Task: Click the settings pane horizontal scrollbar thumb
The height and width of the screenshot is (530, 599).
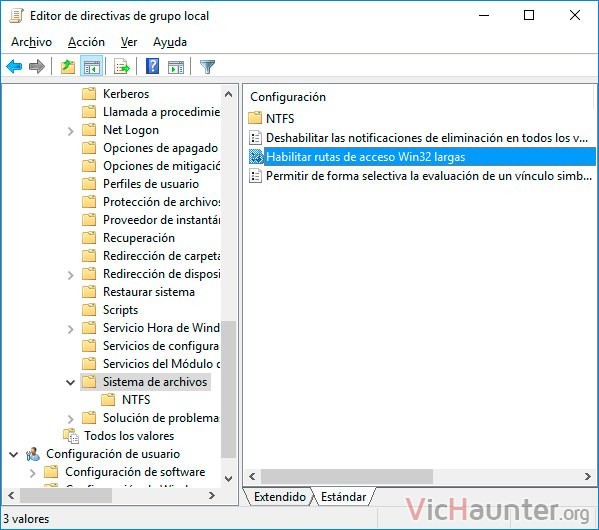Action: click(x=346, y=477)
